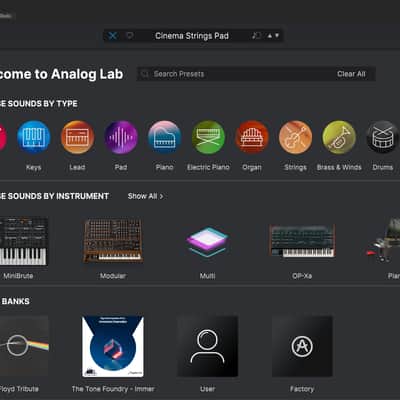
Task: Select the Organ sound type icon
Action: coord(252,137)
